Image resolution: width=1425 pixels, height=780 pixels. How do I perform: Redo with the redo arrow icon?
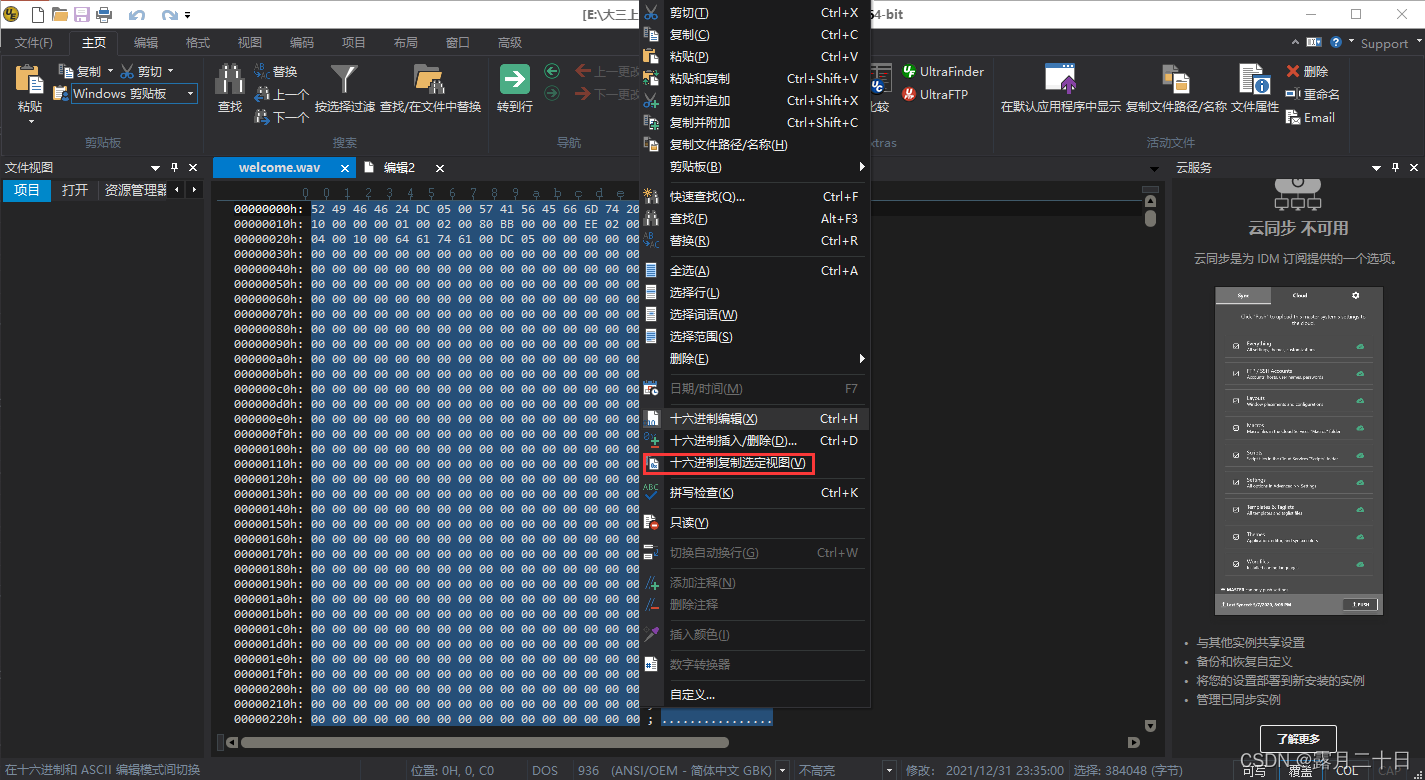point(170,15)
